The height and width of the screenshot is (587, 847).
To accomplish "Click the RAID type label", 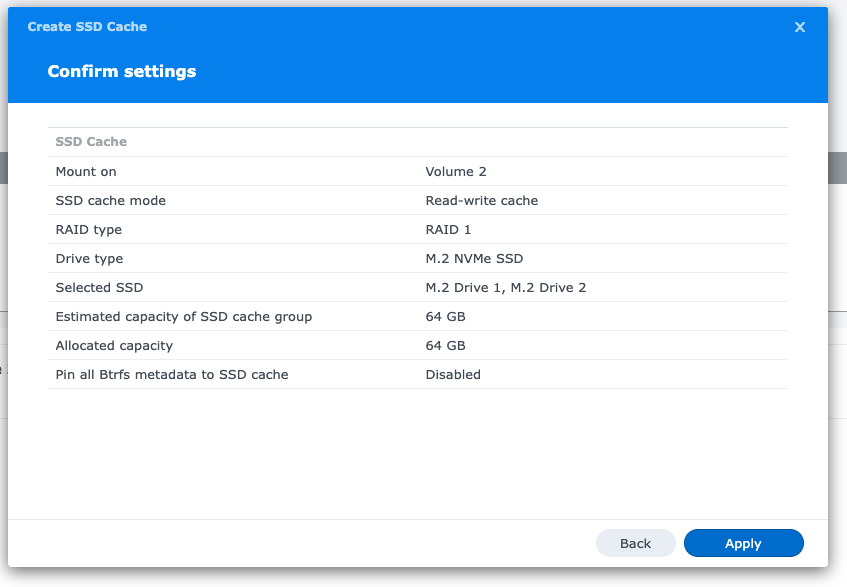I will [89, 230].
